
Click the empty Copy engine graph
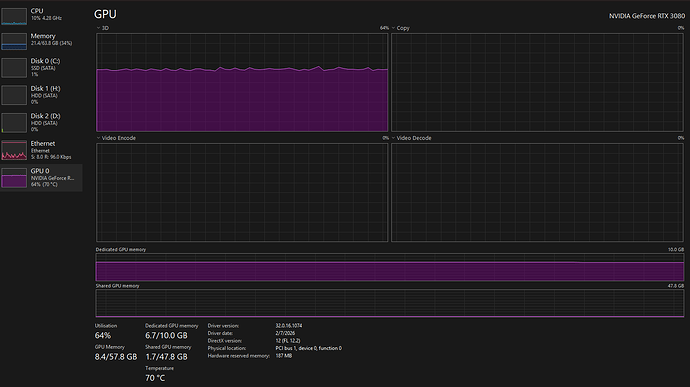pos(537,82)
